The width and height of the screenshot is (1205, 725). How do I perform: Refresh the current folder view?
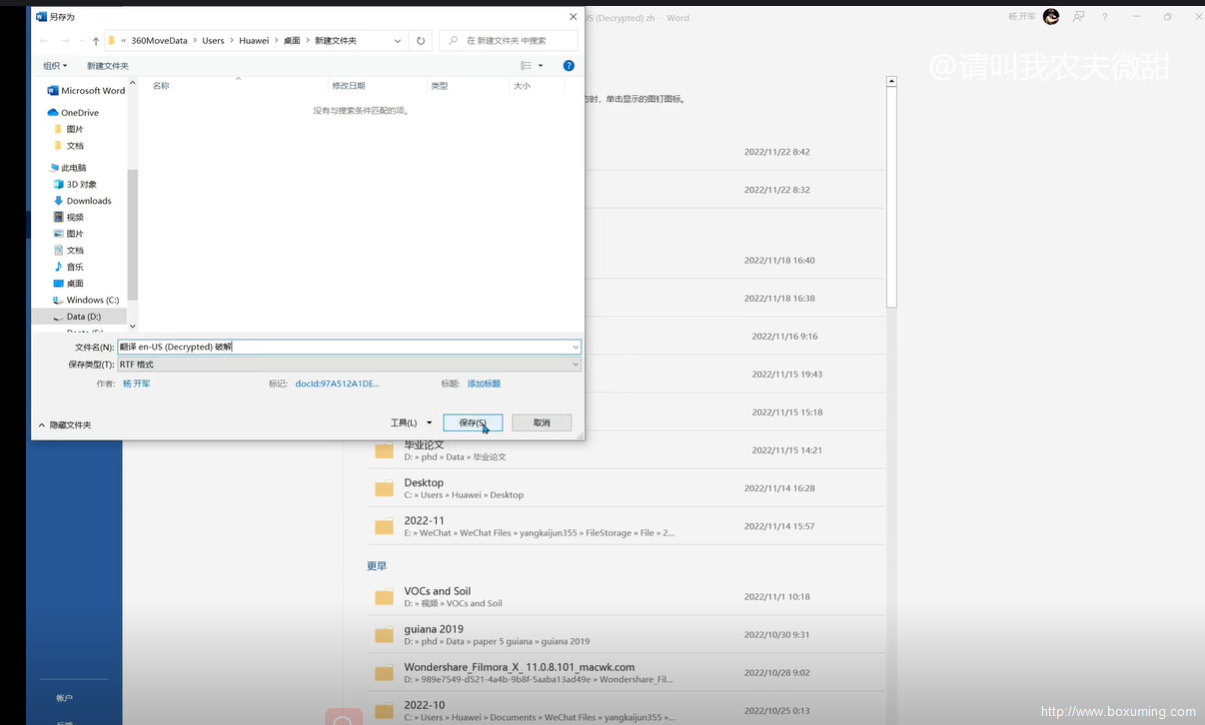[x=421, y=41]
